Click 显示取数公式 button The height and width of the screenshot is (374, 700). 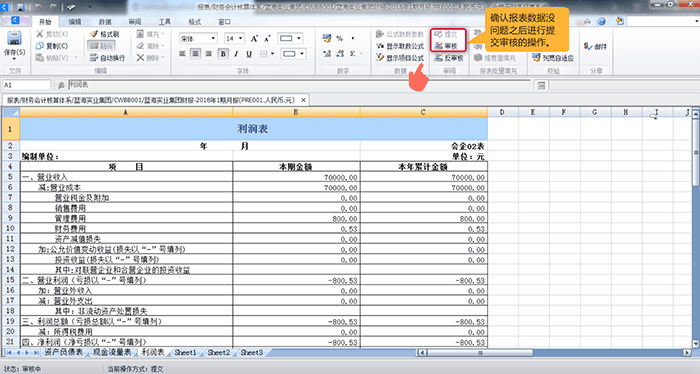[x=400, y=46]
